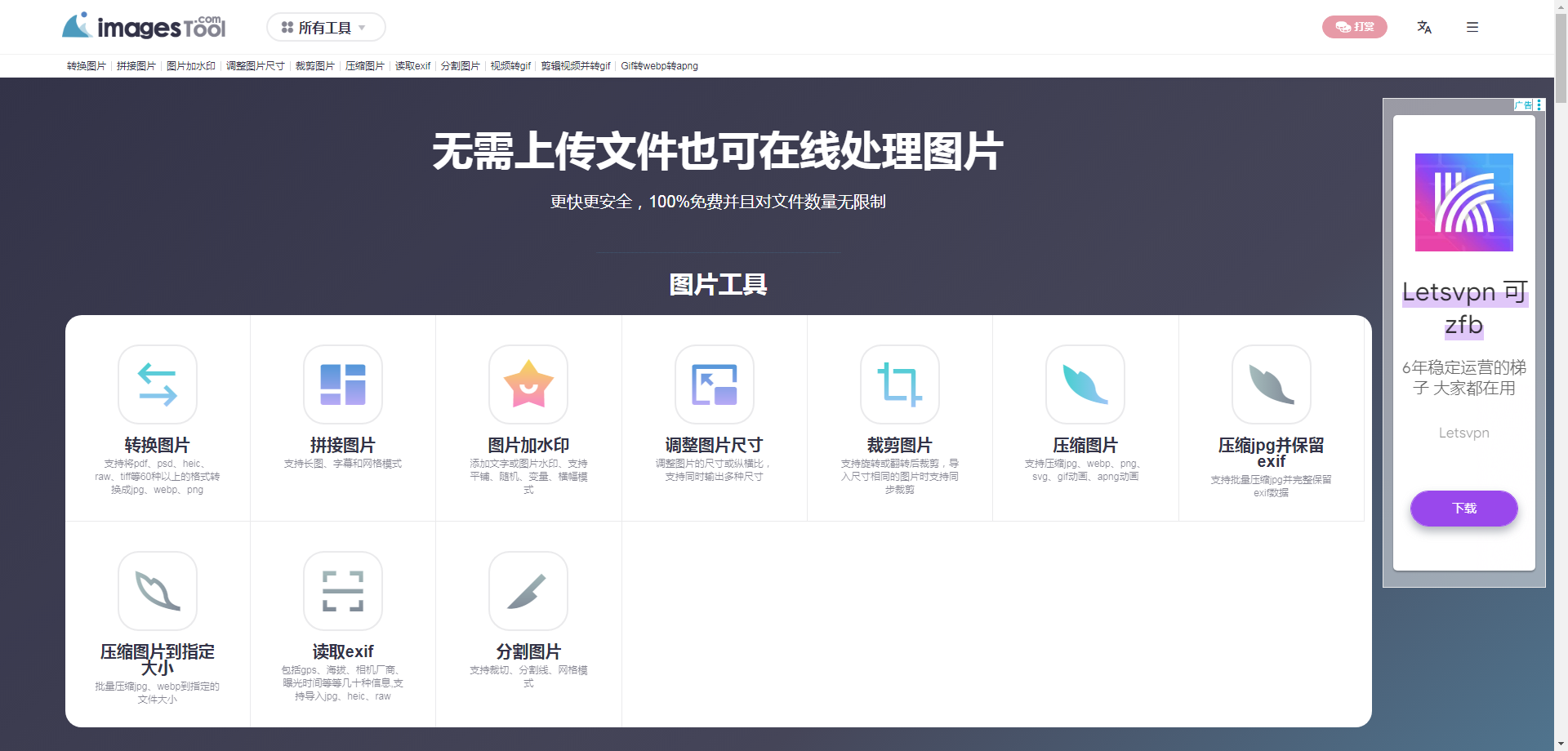Click the Letsvpn ad logo image
This screenshot has width=1568, height=751.
1464,202
